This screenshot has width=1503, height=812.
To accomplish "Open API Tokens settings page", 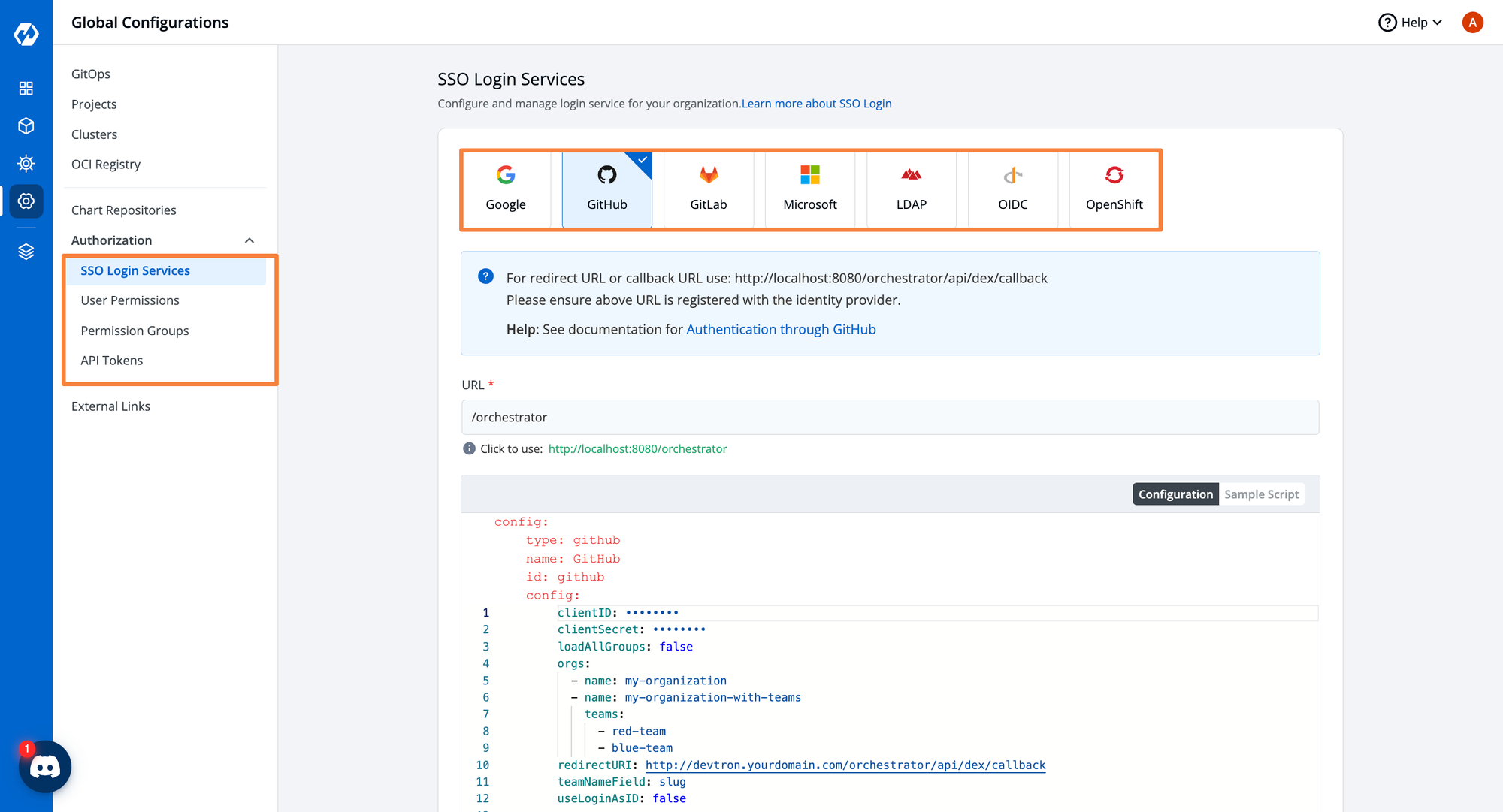I will [111, 360].
